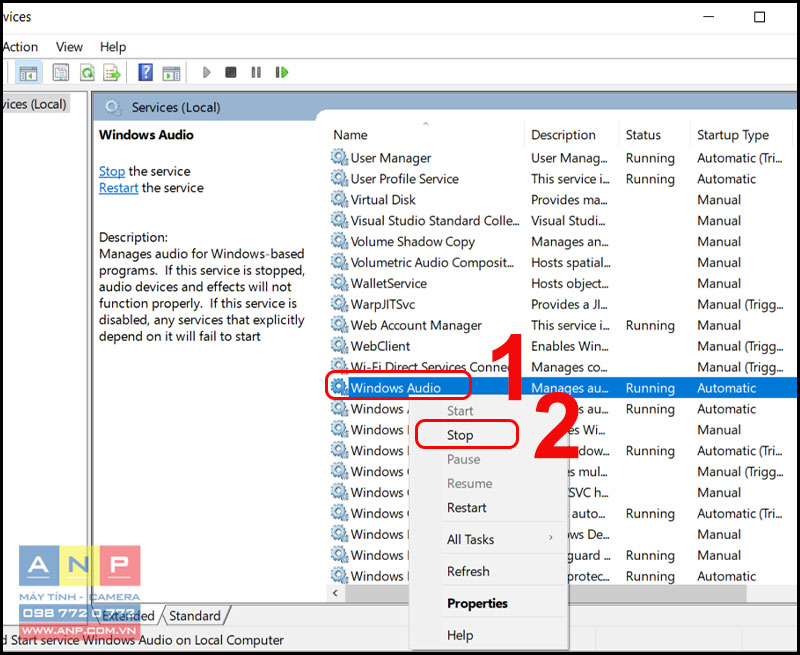The width and height of the screenshot is (800, 655).
Task: Click the Show/Hide Console Tree toolbar icon
Action: pos(28,73)
